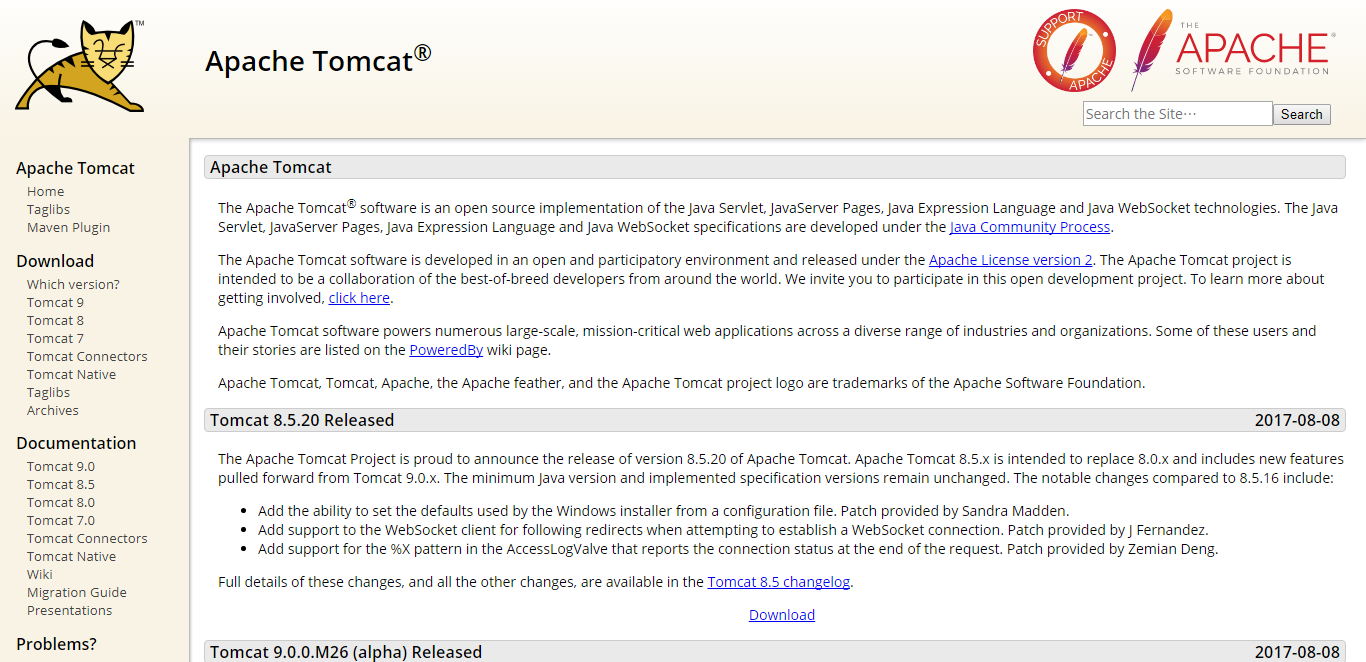The width and height of the screenshot is (1366, 662).
Task: Open Apache License version 2 link
Action: tap(1011, 260)
